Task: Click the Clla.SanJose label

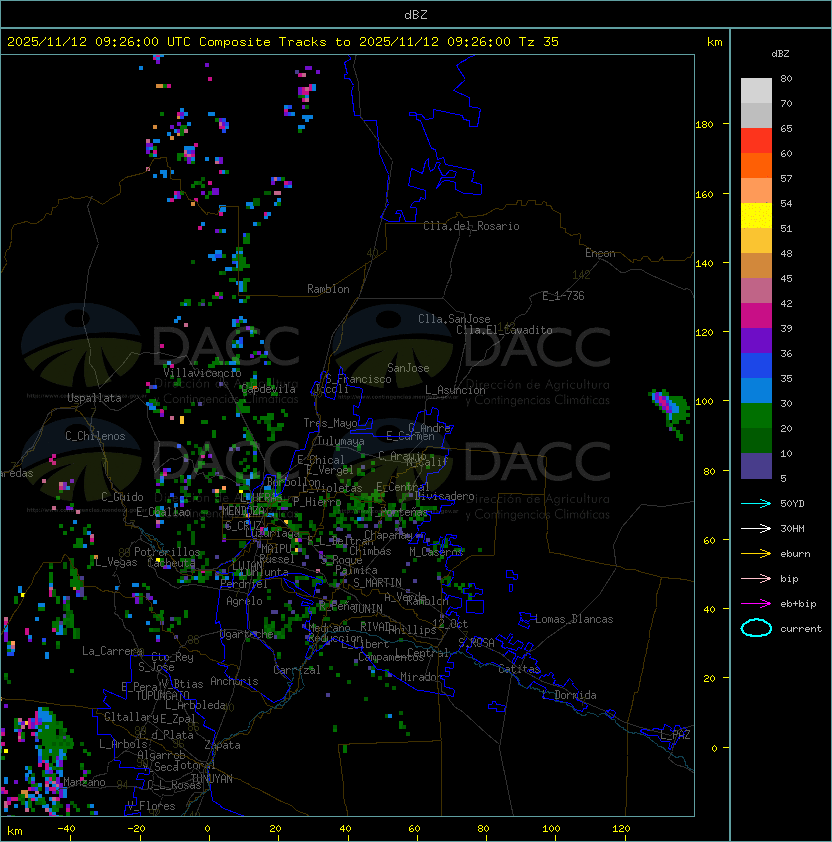Action: pyautogui.click(x=454, y=319)
